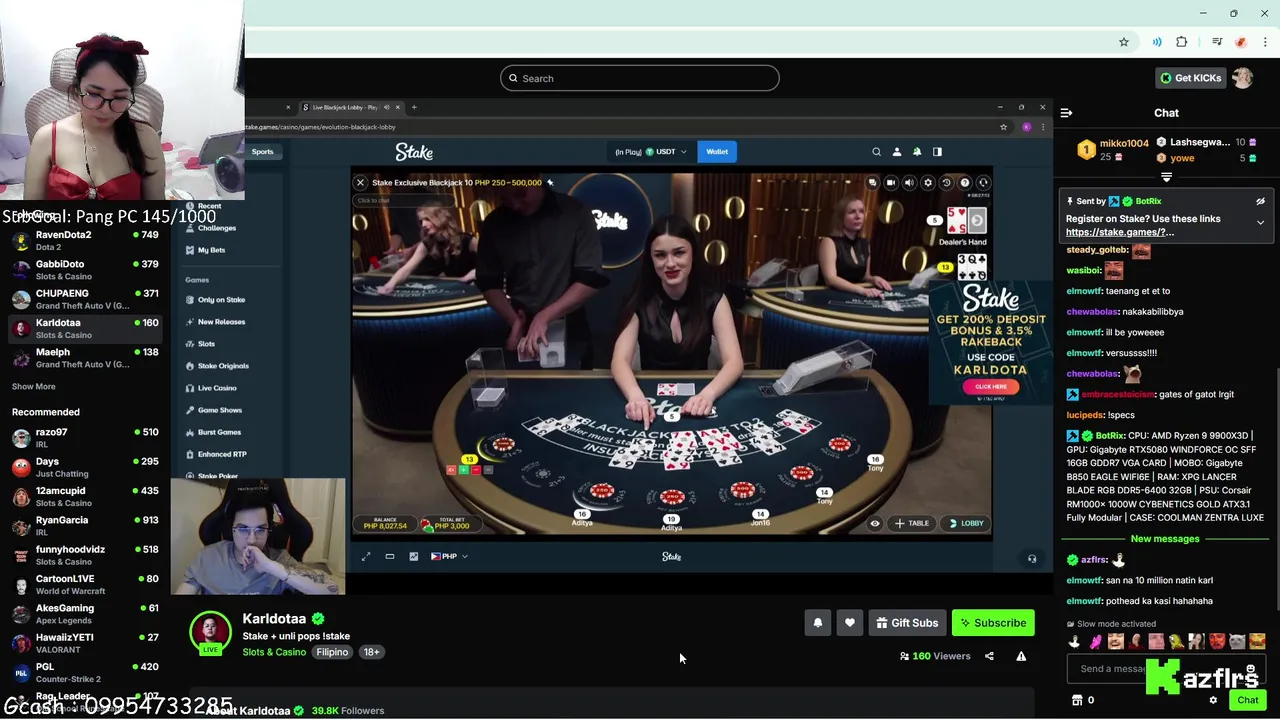The image size is (1280, 720).
Task: Open razo97 recommended channel
Action: (x=85, y=438)
